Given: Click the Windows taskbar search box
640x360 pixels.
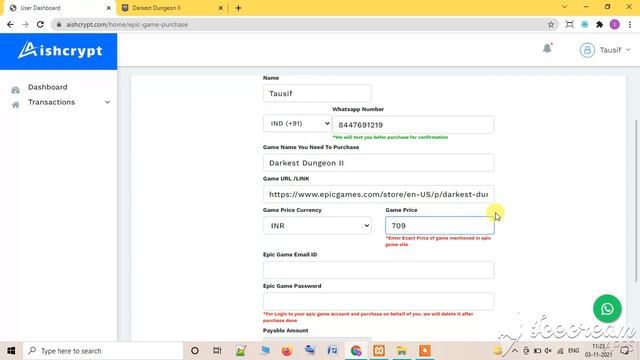Looking at the screenshot, I should pos(103,351).
